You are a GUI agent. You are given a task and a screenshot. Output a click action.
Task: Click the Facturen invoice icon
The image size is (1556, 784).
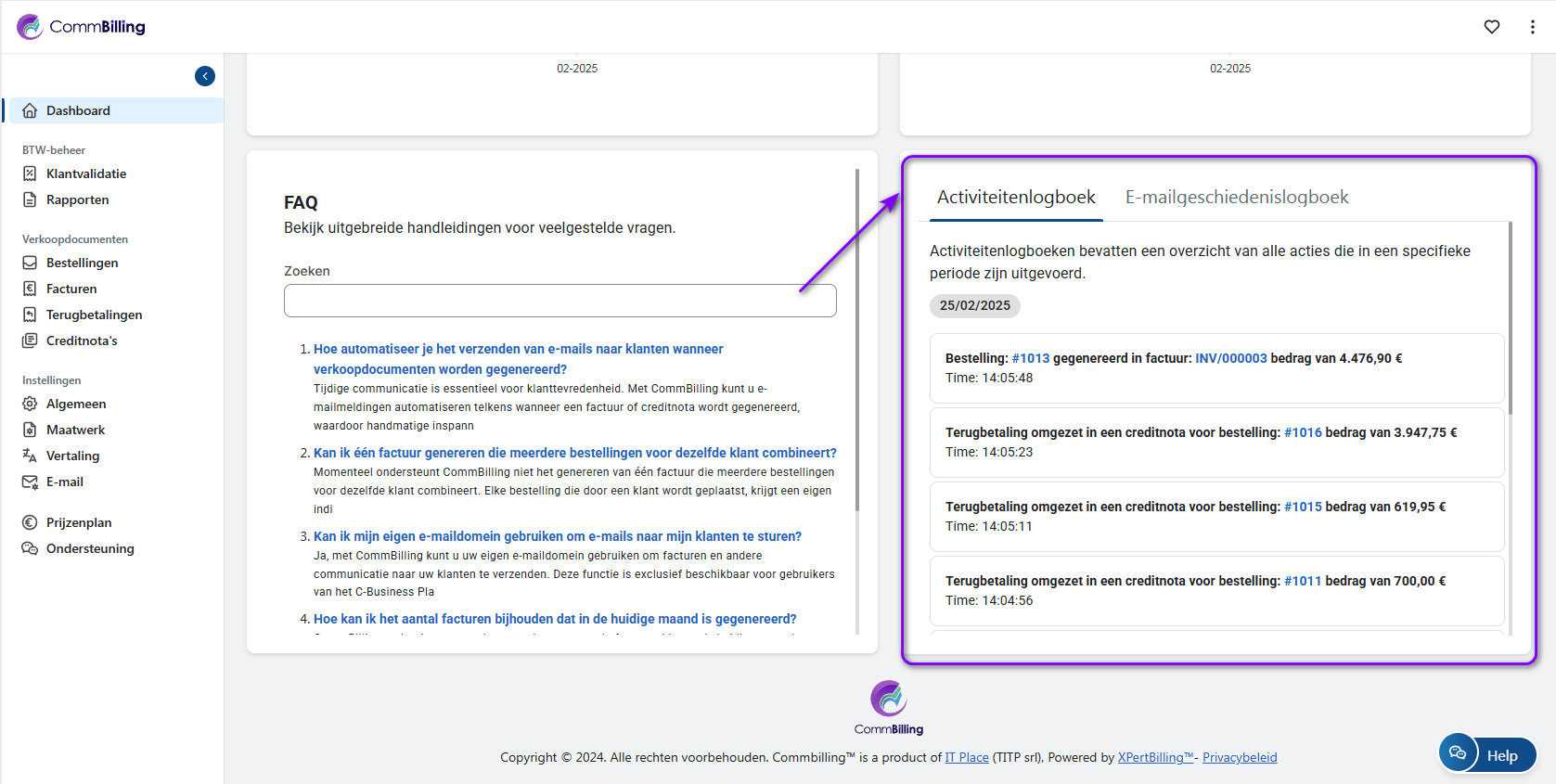coord(30,289)
